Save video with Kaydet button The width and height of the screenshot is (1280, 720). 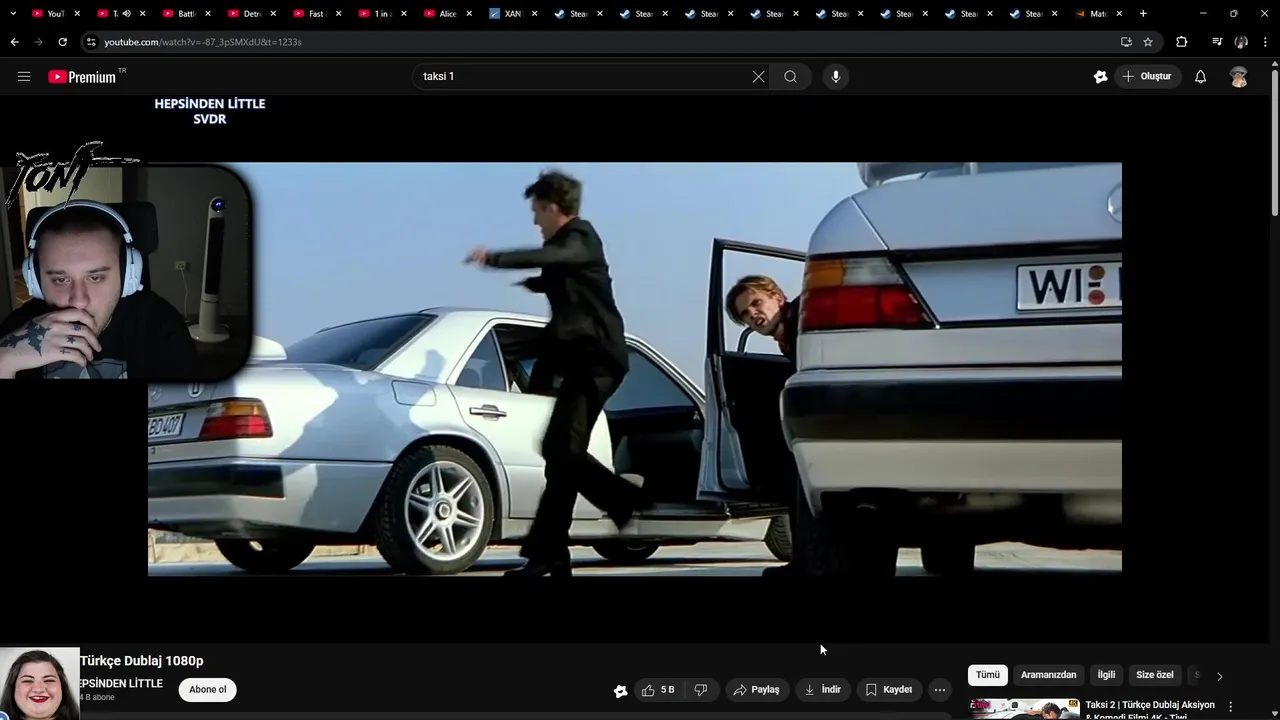pyautogui.click(x=889, y=690)
